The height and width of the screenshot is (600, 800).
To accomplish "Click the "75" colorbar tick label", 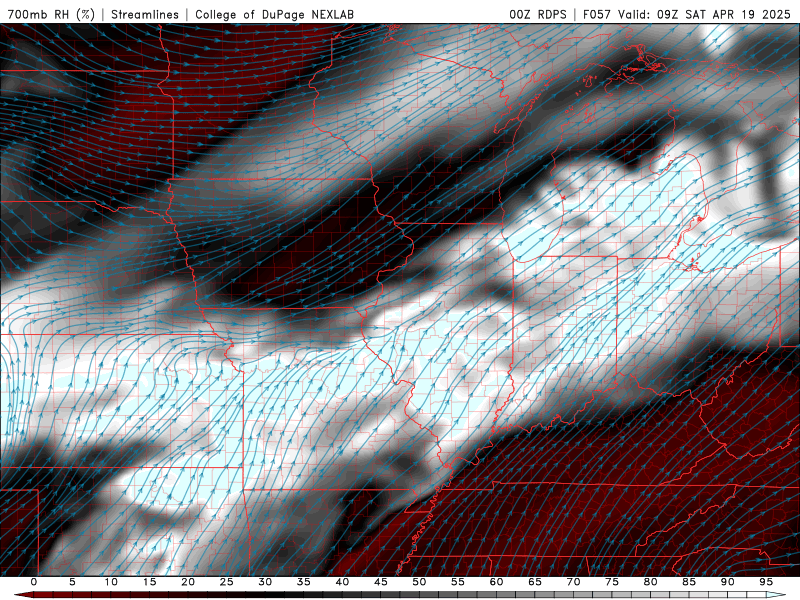I will pyautogui.click(x=612, y=582).
